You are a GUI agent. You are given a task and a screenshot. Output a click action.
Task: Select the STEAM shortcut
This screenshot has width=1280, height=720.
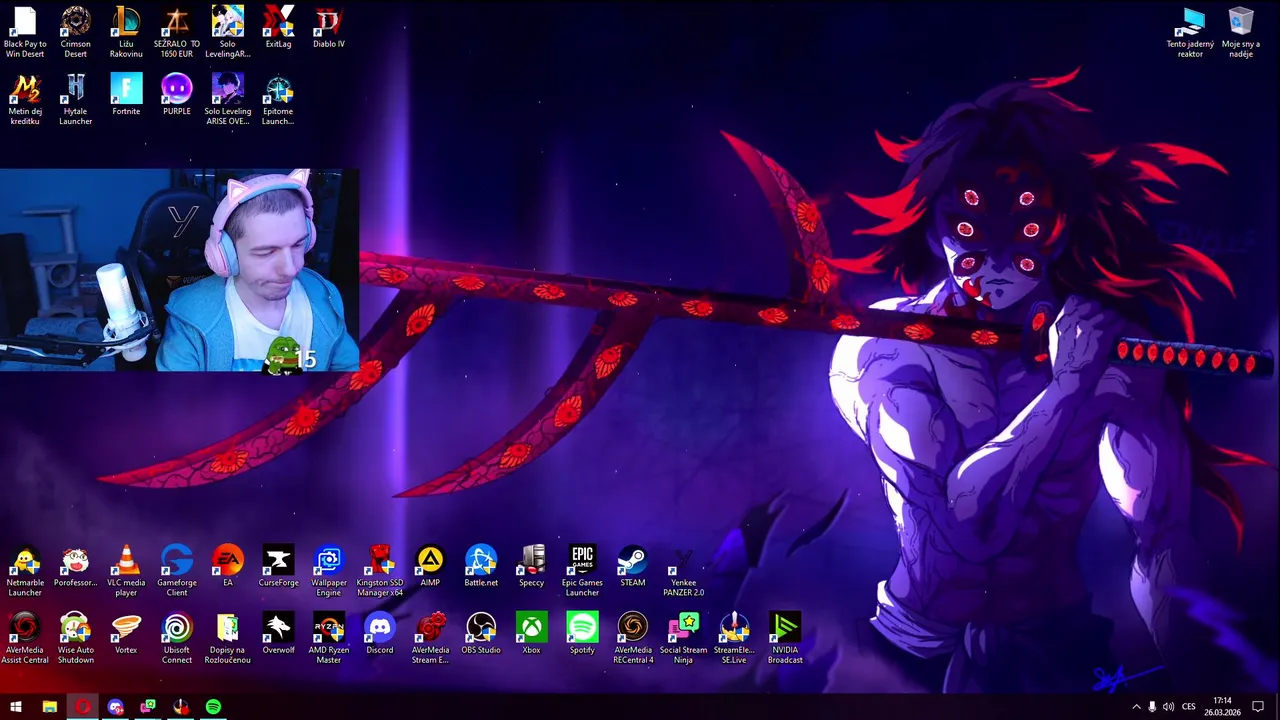click(x=633, y=566)
